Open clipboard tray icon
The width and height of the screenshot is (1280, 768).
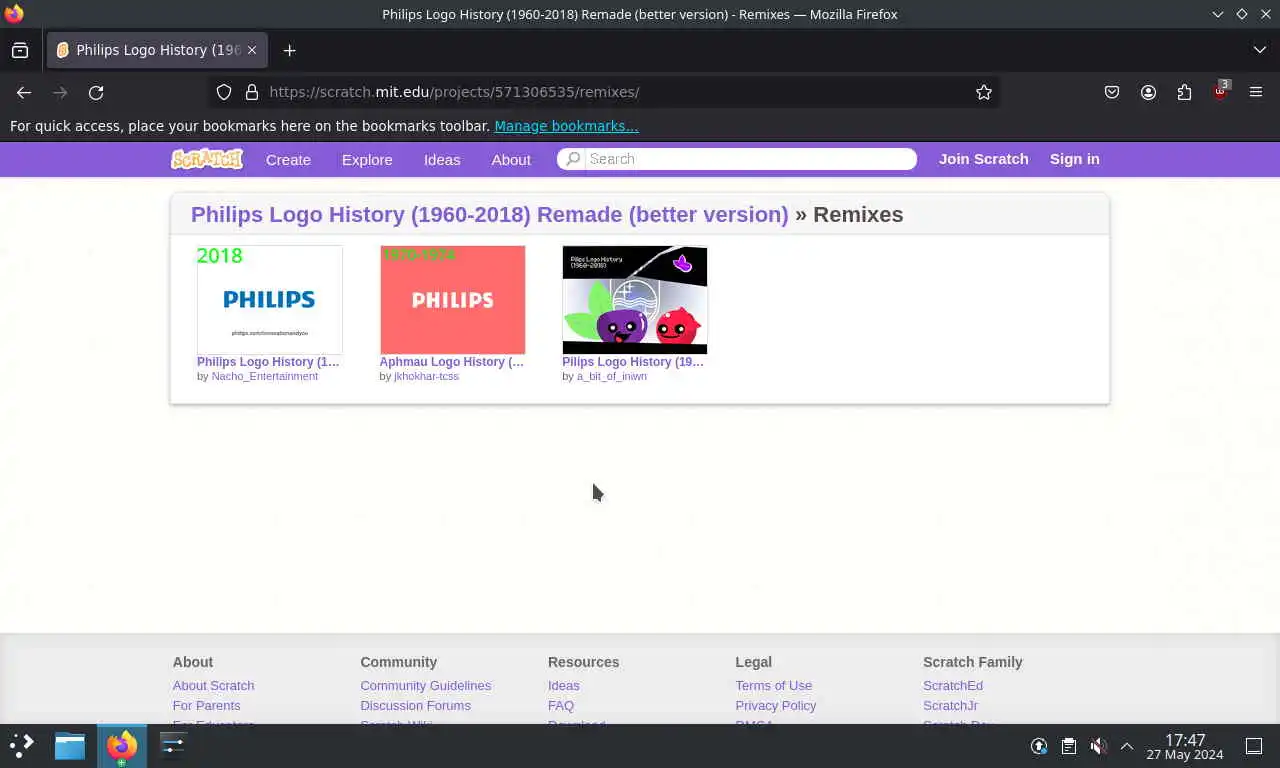pyautogui.click(x=1069, y=746)
